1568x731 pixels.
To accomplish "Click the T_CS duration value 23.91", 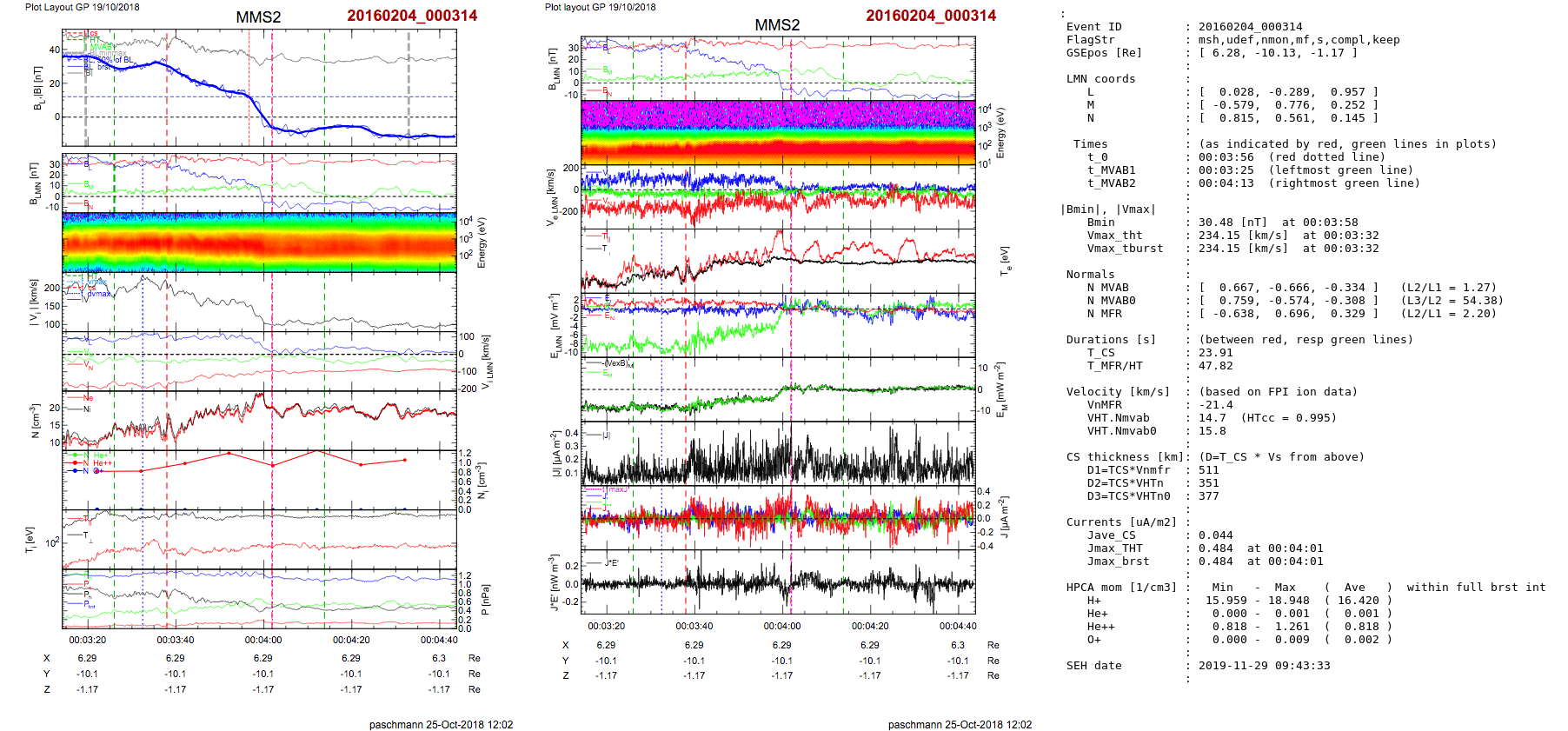I will tap(1215, 353).
